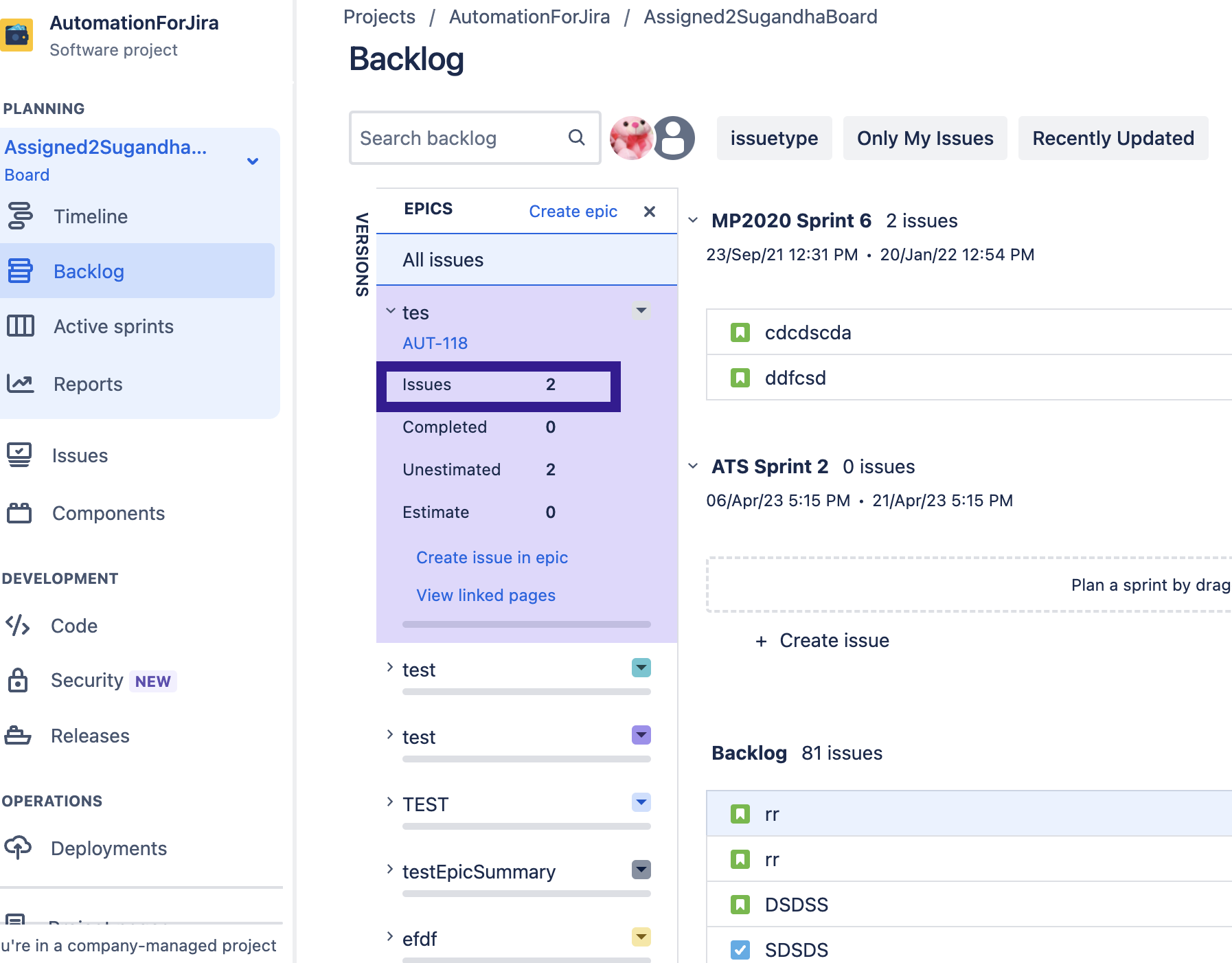
Task: Open Reports from the sidebar
Action: tap(21, 383)
